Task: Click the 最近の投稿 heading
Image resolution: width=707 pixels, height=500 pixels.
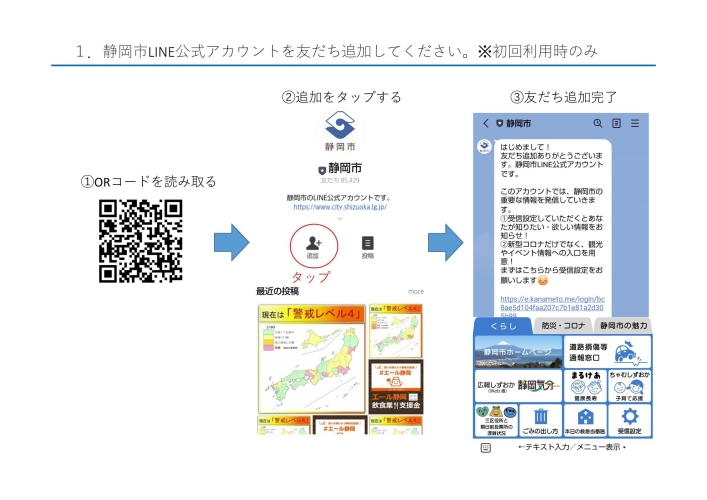Action: click(277, 291)
